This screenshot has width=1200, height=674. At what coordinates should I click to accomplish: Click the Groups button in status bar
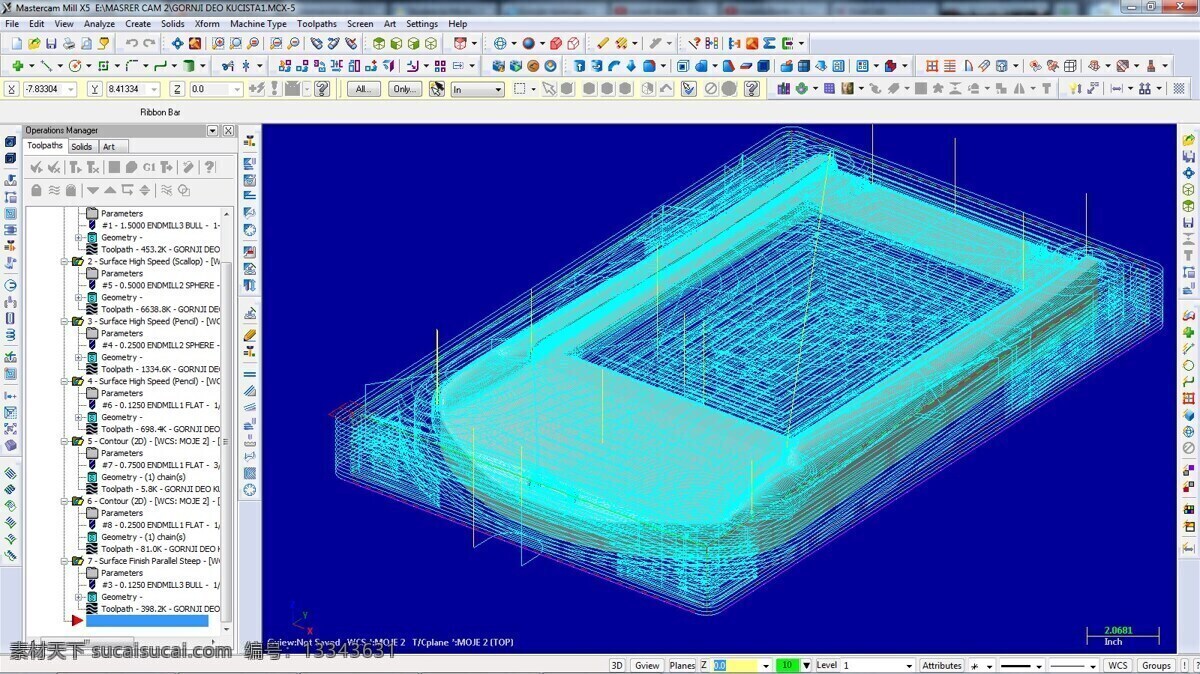[1156, 665]
